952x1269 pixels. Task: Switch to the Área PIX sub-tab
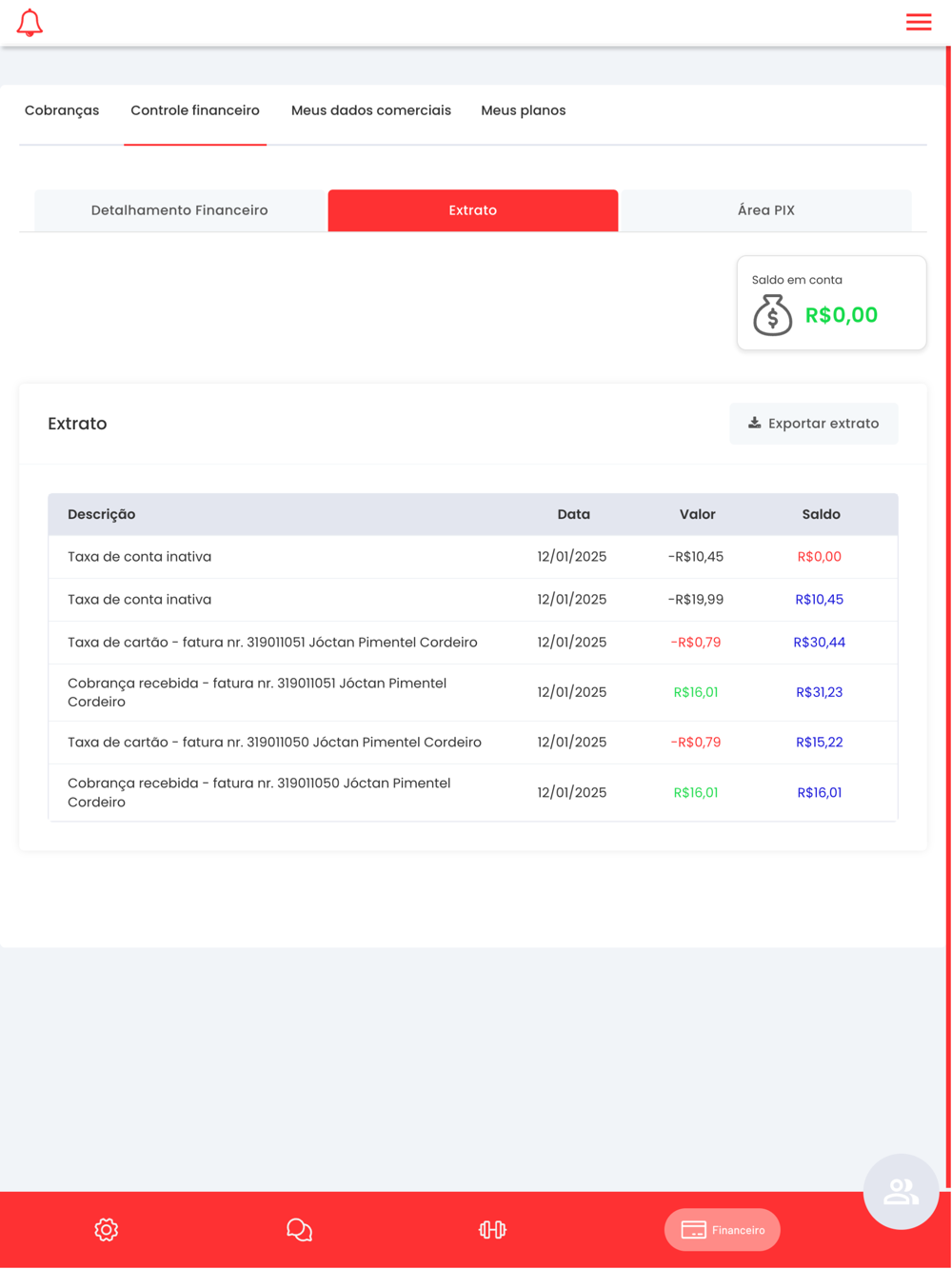[x=766, y=210]
